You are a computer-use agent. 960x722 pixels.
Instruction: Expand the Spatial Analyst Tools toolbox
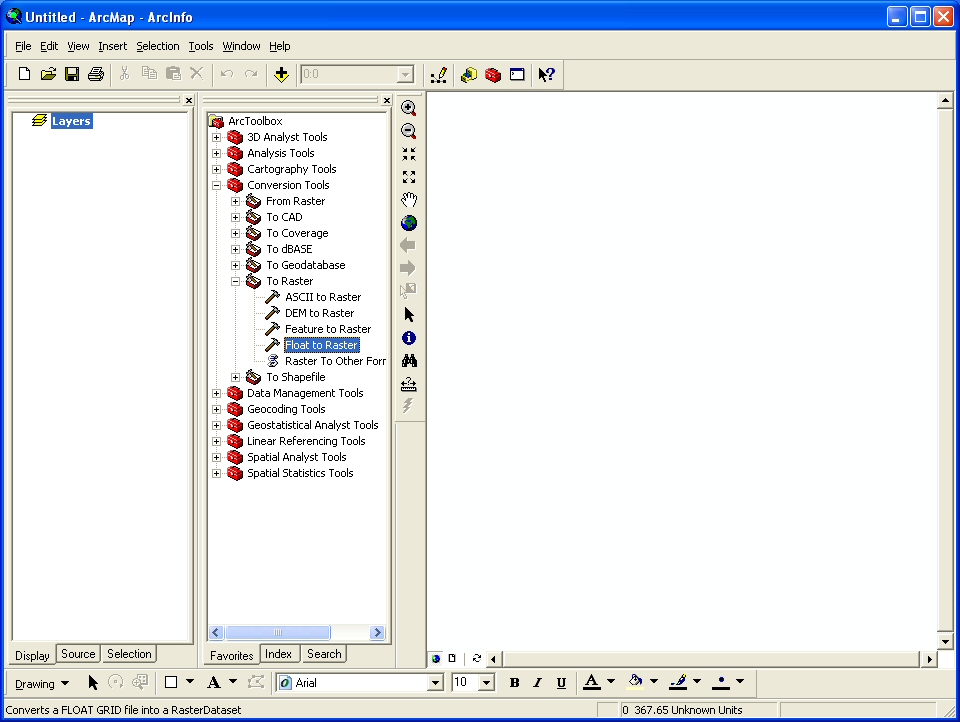point(216,457)
